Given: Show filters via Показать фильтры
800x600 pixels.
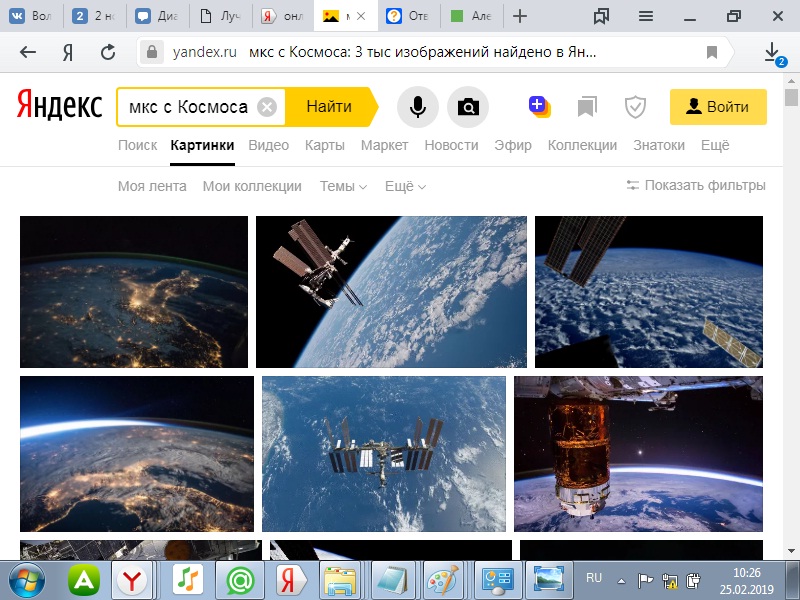Looking at the screenshot, I should [696, 185].
